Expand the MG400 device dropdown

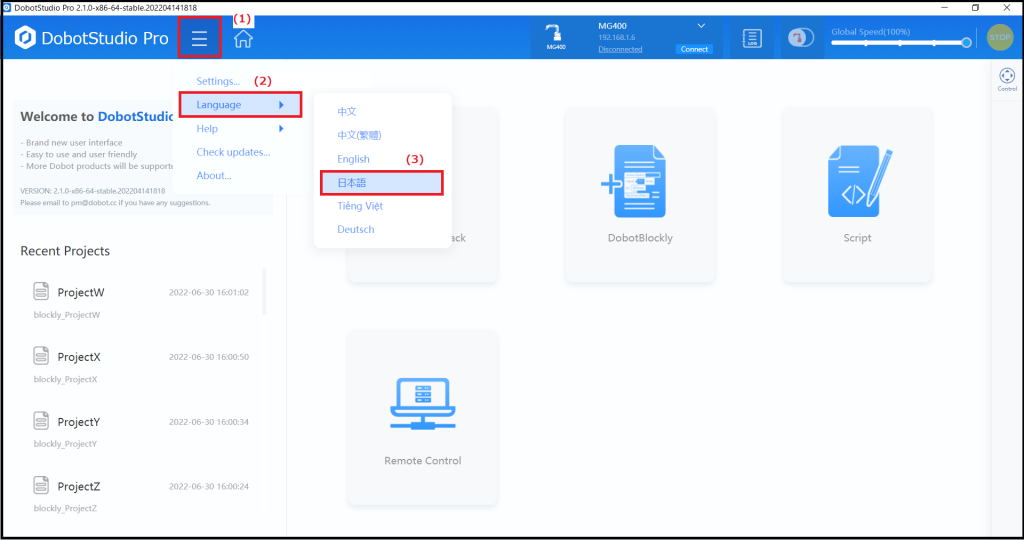(x=701, y=26)
